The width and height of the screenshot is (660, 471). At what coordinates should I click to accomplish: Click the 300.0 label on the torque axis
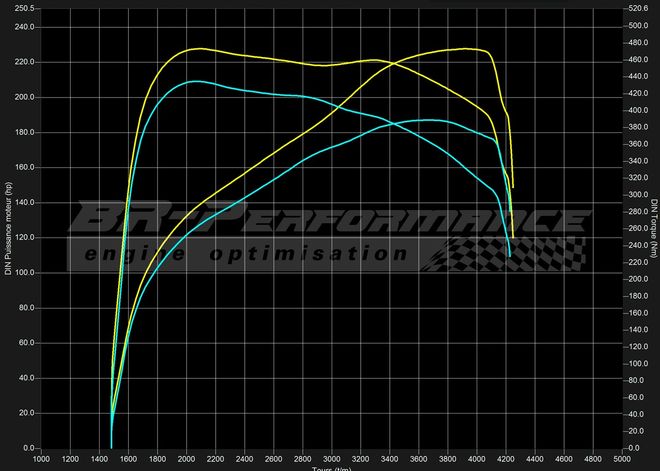(x=637, y=194)
